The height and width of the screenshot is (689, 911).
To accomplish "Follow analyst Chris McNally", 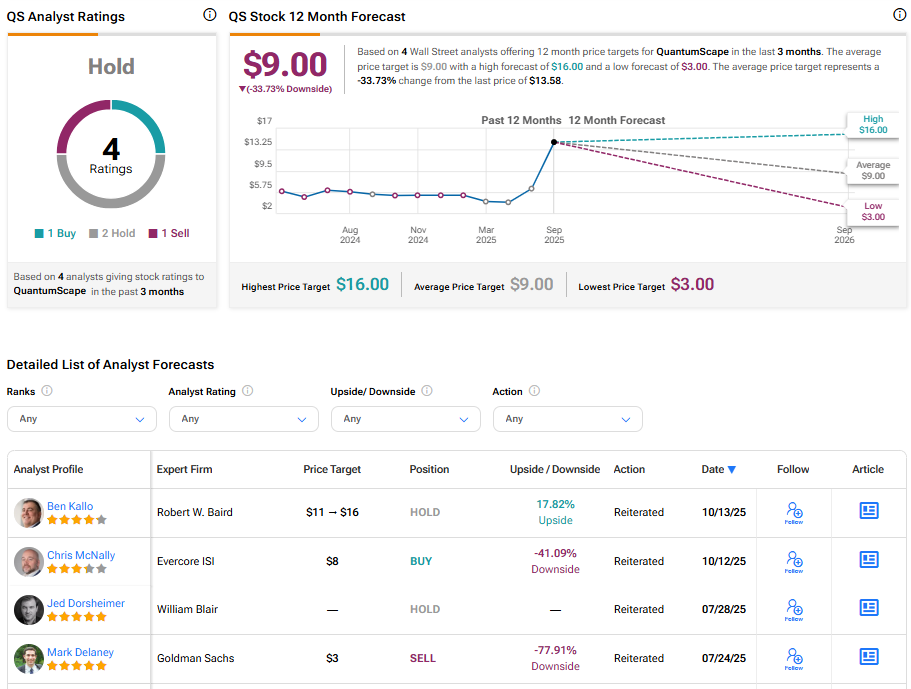I will 794,561.
